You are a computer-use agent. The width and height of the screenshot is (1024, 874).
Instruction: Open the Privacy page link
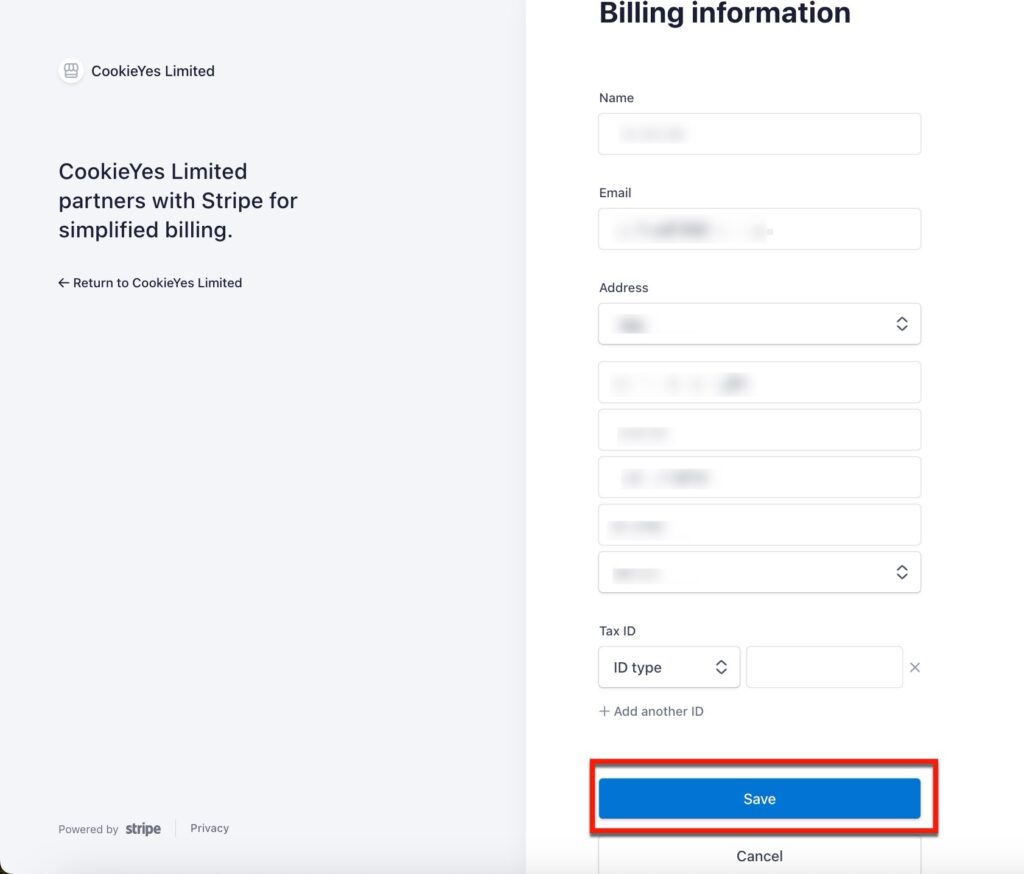coord(209,828)
